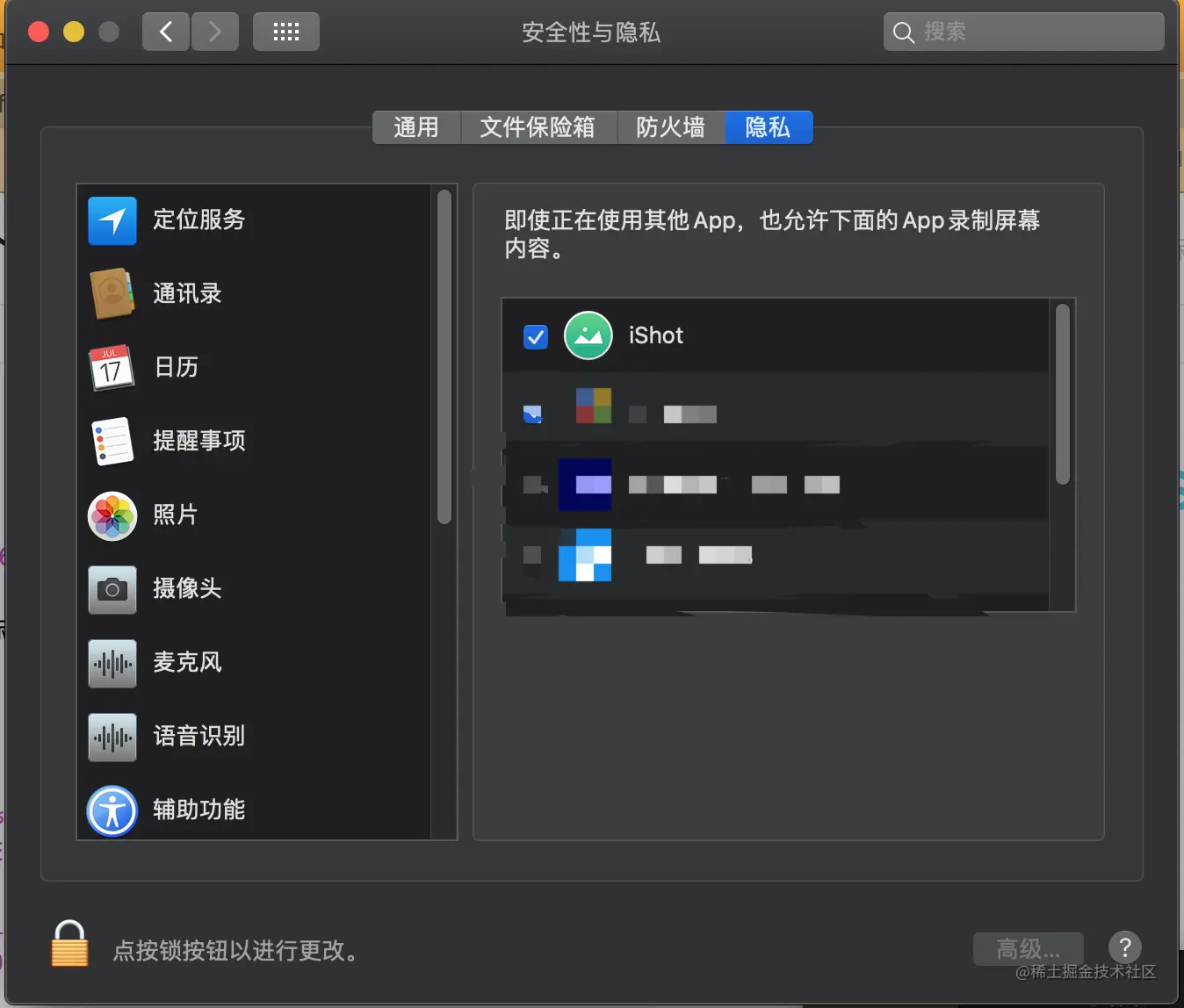
Task: Open help with the question mark button
Action: point(1125,947)
